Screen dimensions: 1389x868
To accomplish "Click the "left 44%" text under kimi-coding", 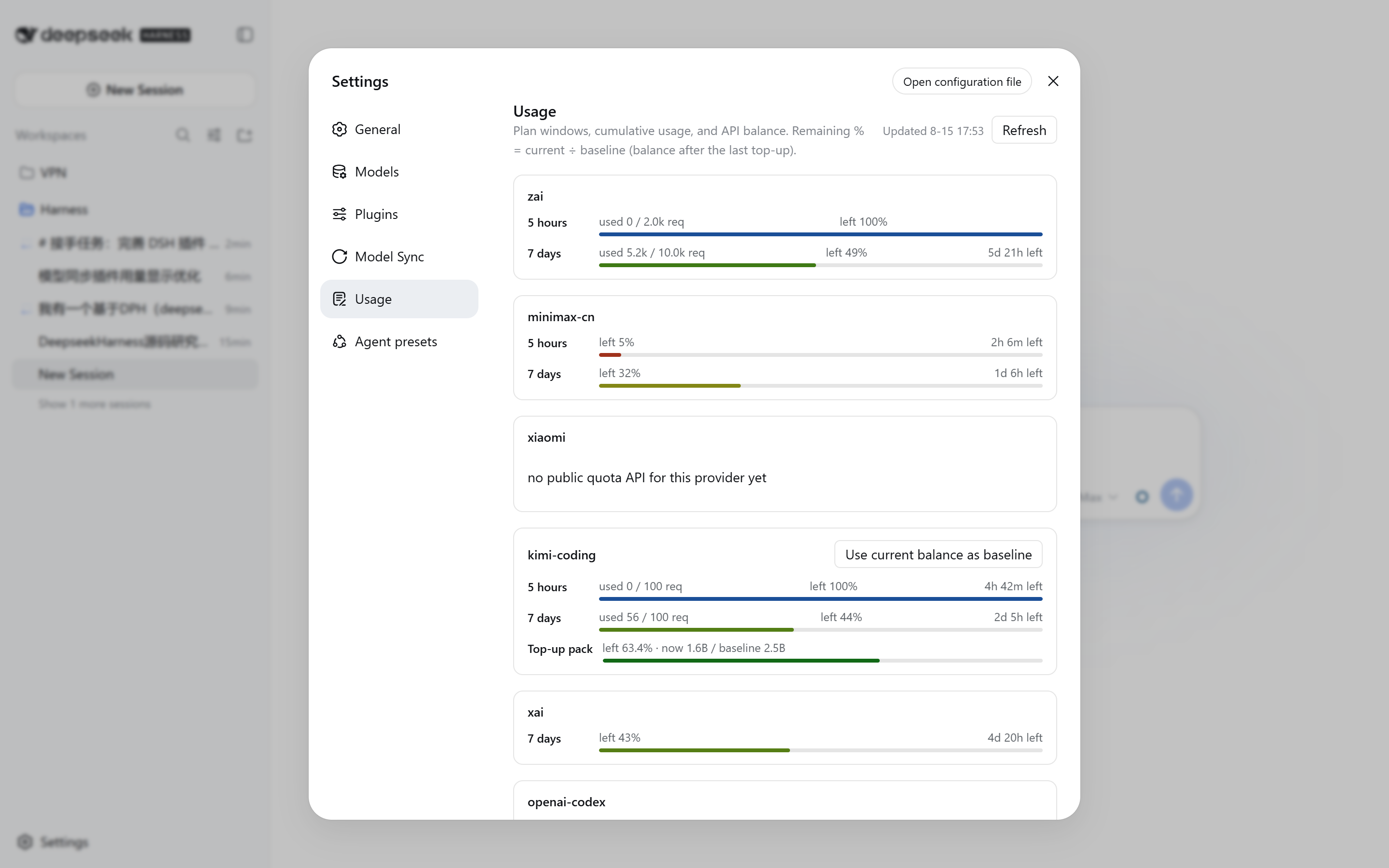I will click(x=841, y=617).
